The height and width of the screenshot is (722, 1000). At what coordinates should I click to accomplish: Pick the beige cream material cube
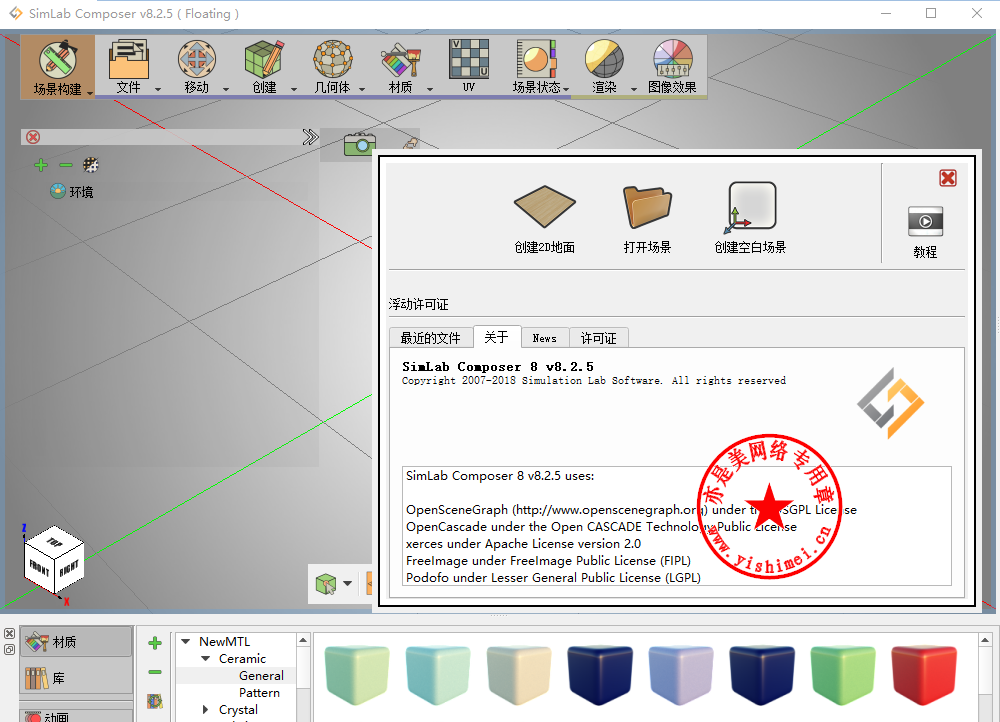pyautogui.click(x=518, y=675)
